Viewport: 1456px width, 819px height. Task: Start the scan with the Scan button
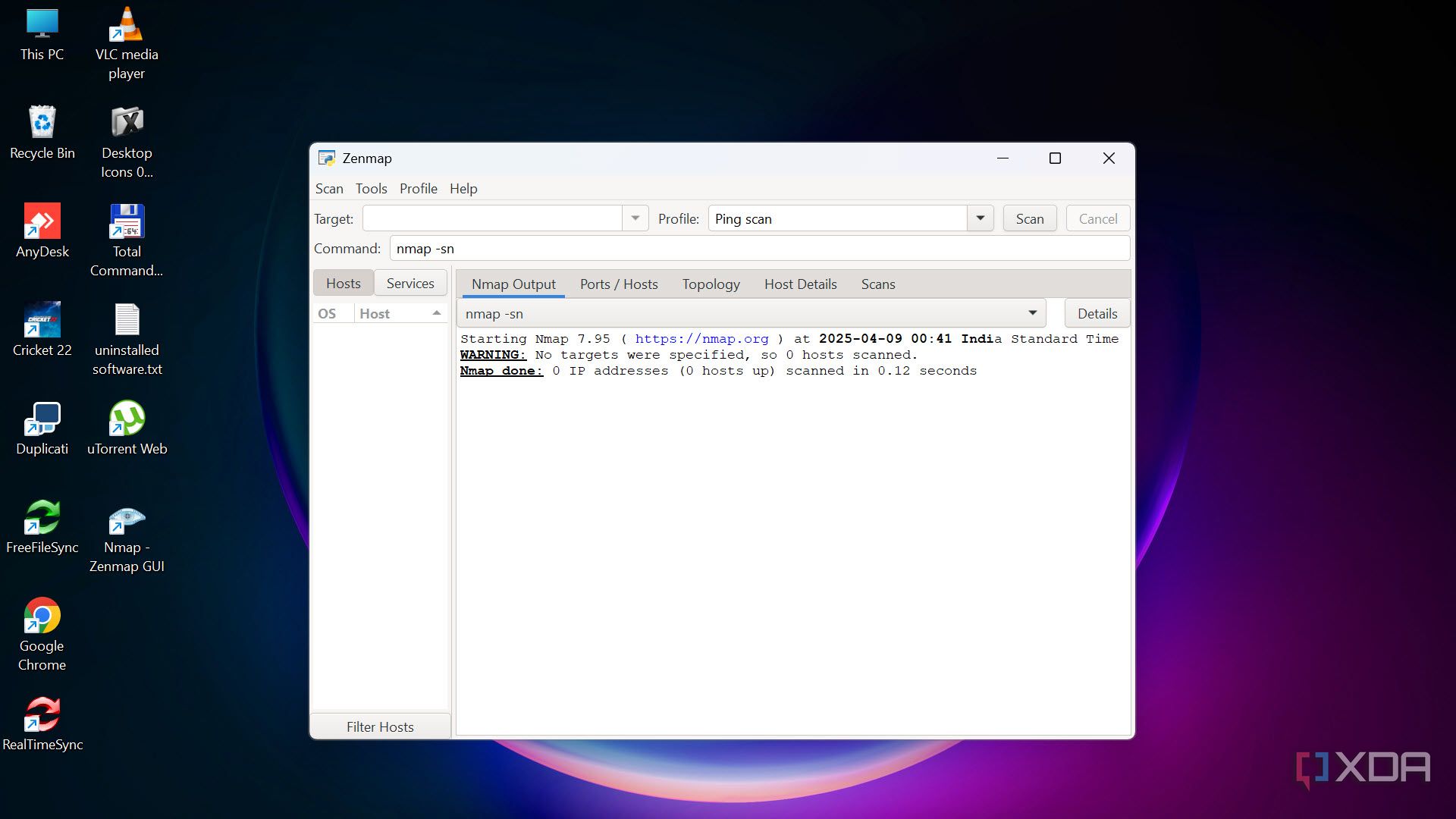pos(1029,218)
